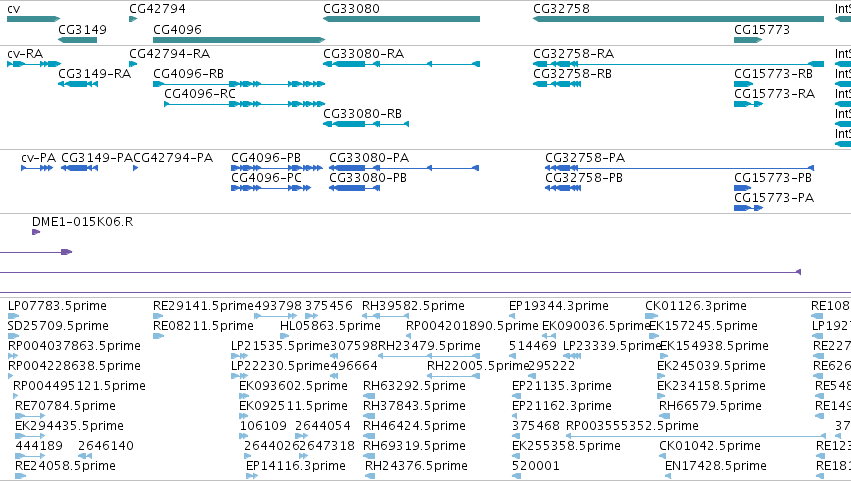The height and width of the screenshot is (481, 851).
Task: Select EST LP22230.5prime
Action: point(280,366)
